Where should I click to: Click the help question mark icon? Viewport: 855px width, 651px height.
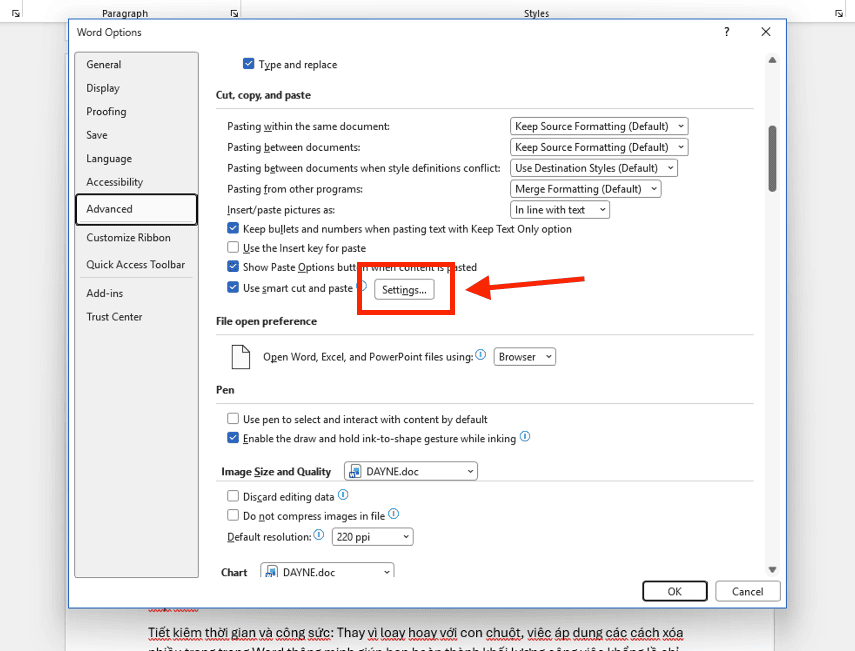(726, 32)
